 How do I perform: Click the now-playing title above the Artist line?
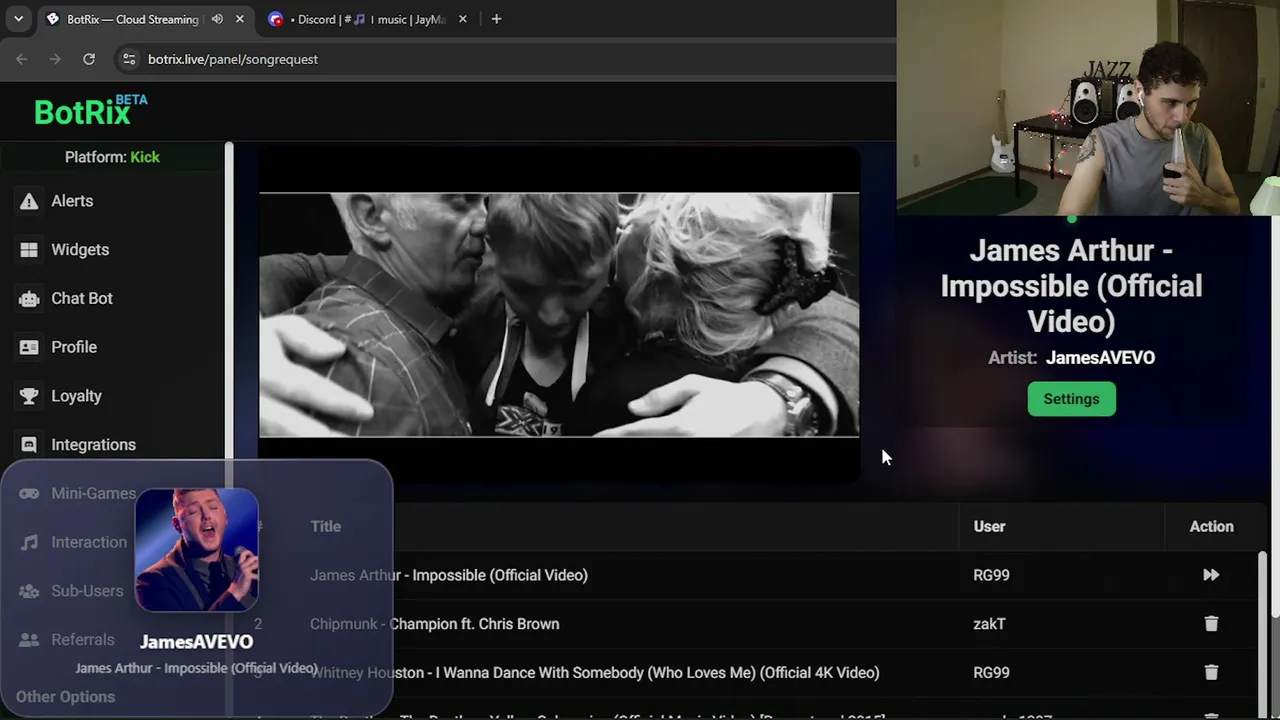click(1071, 286)
